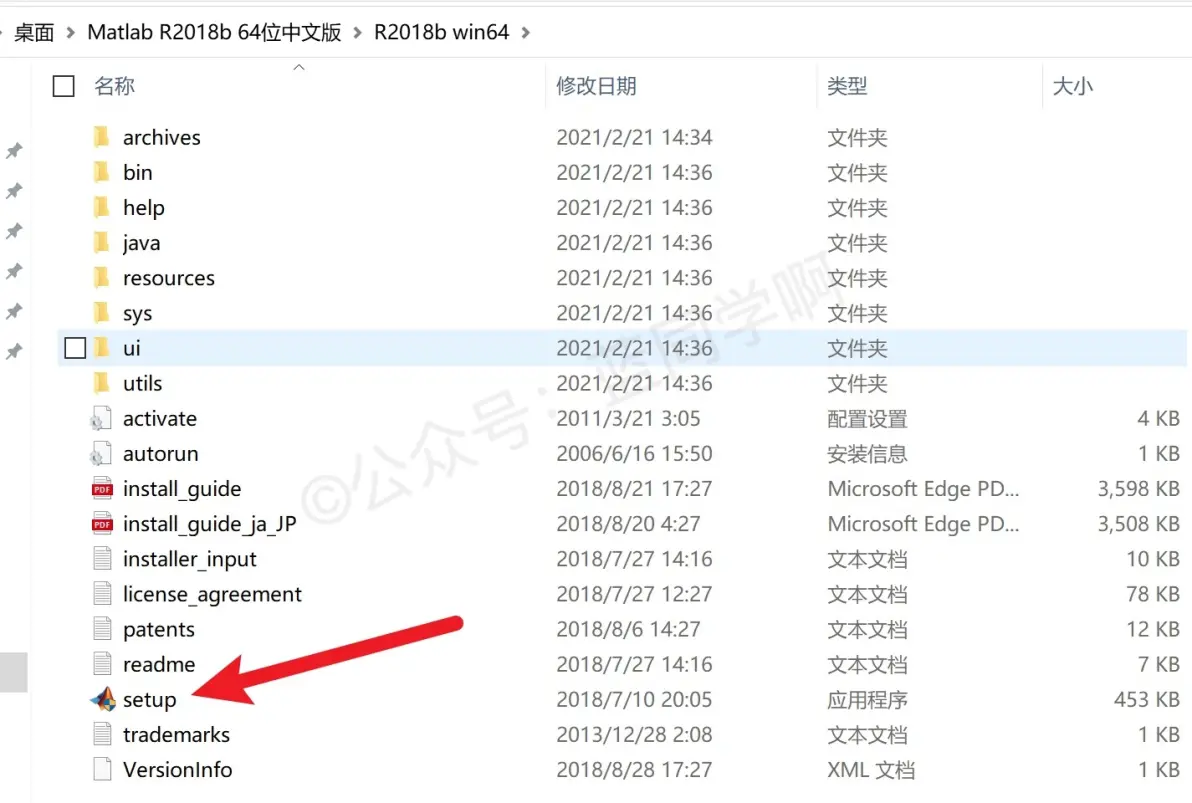The height and width of the screenshot is (803, 1192).
Task: Select the sys folder icon
Action: [101, 313]
